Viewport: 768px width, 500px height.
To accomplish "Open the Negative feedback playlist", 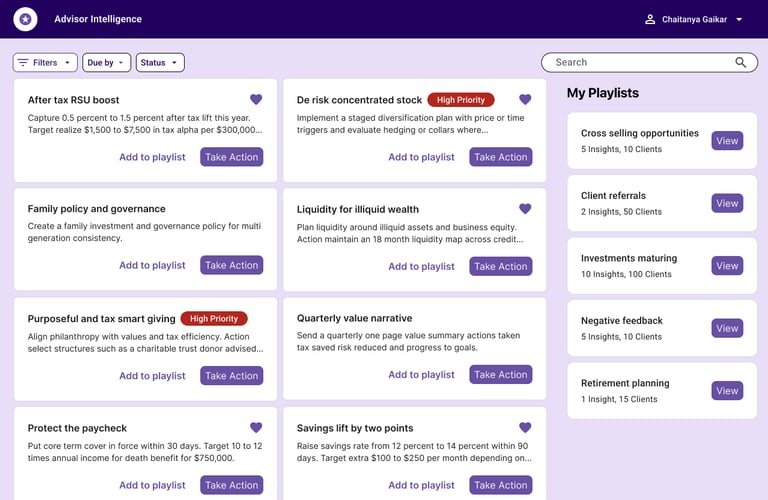I will click(x=727, y=328).
